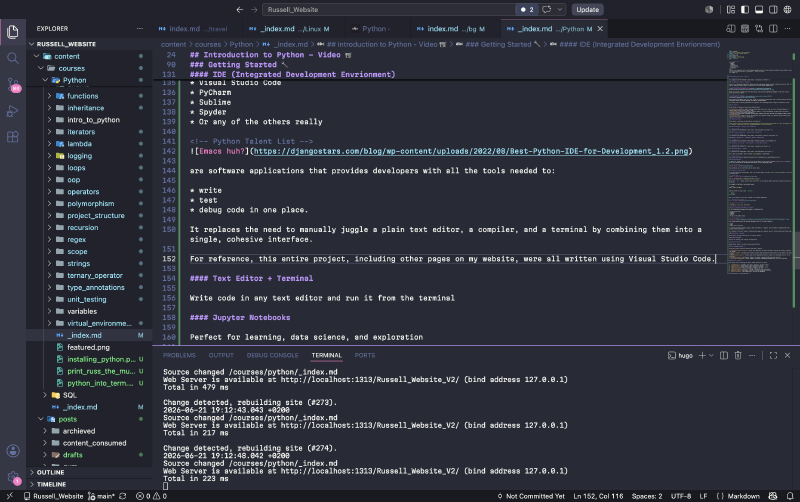This screenshot has height=502, width=800.
Task: Click the hugo terminal label
Action: (680, 356)
